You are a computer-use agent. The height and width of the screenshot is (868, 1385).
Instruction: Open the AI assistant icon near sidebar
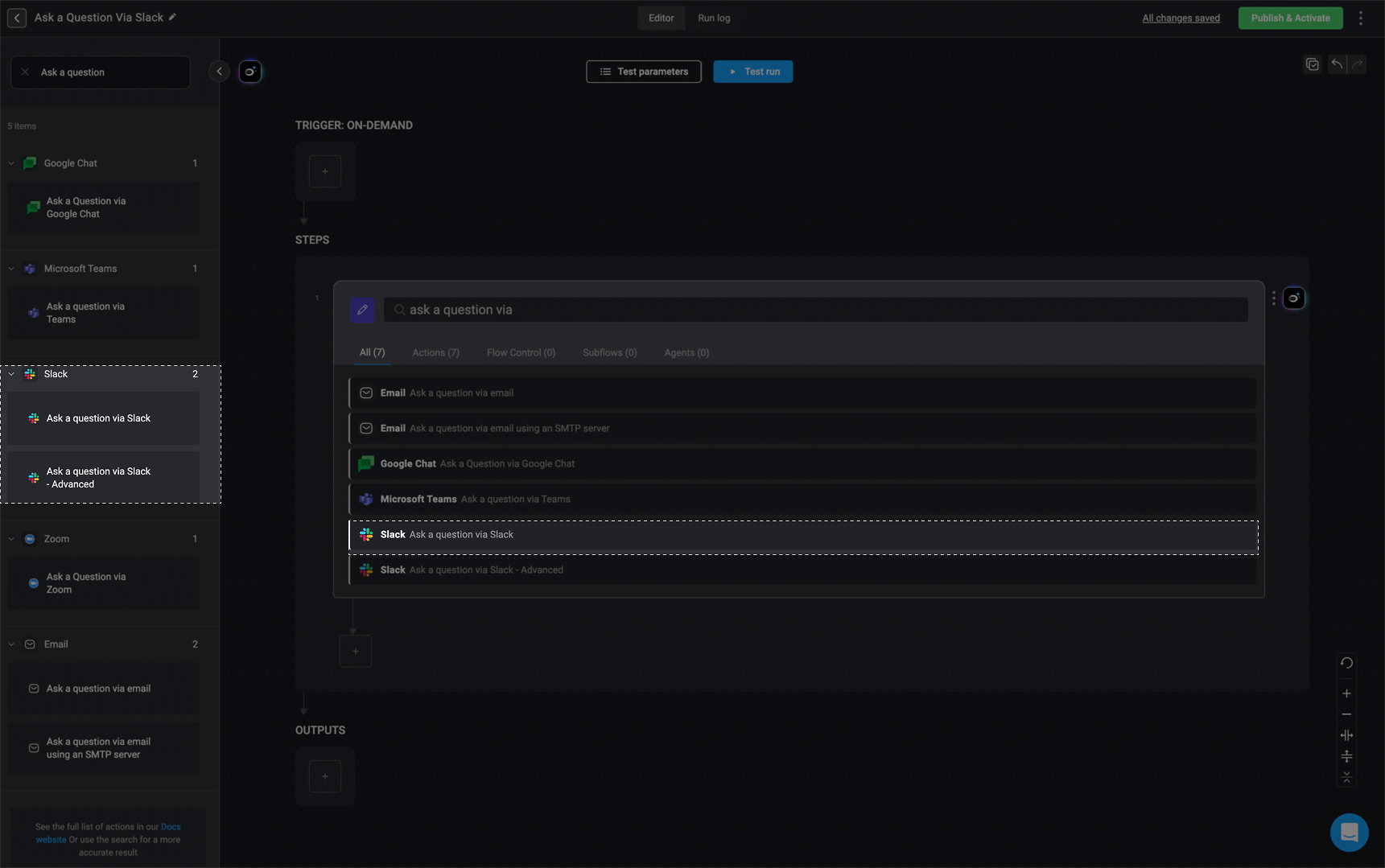pyautogui.click(x=250, y=72)
